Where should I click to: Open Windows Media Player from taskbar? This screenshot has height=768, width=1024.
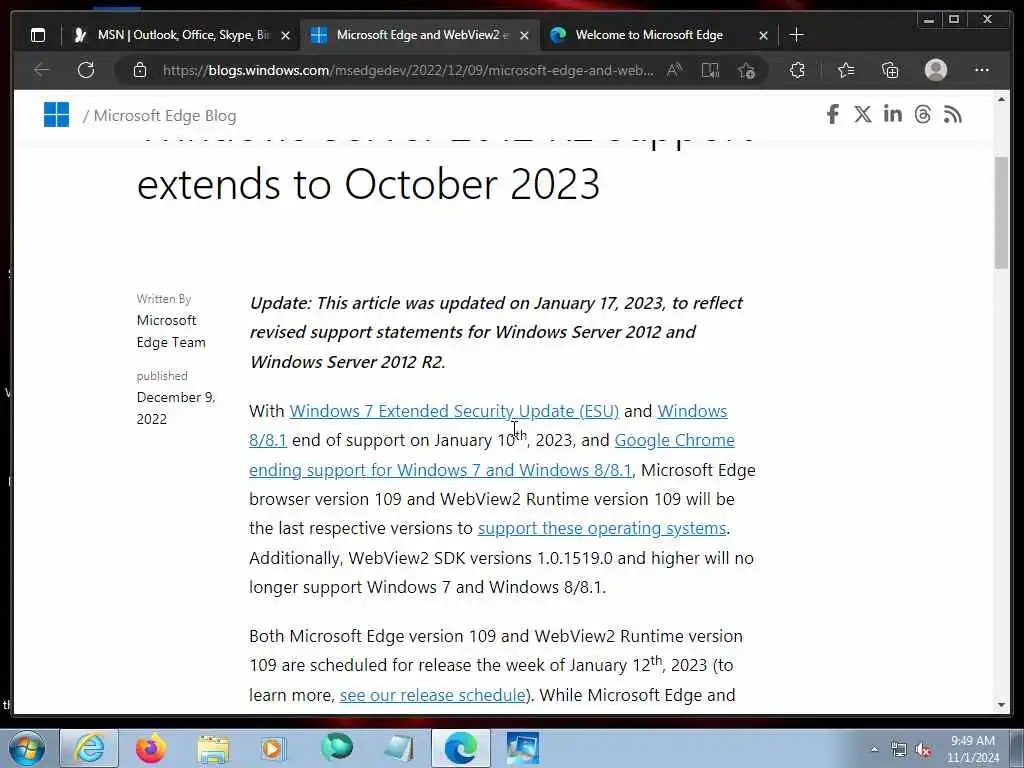coord(273,748)
